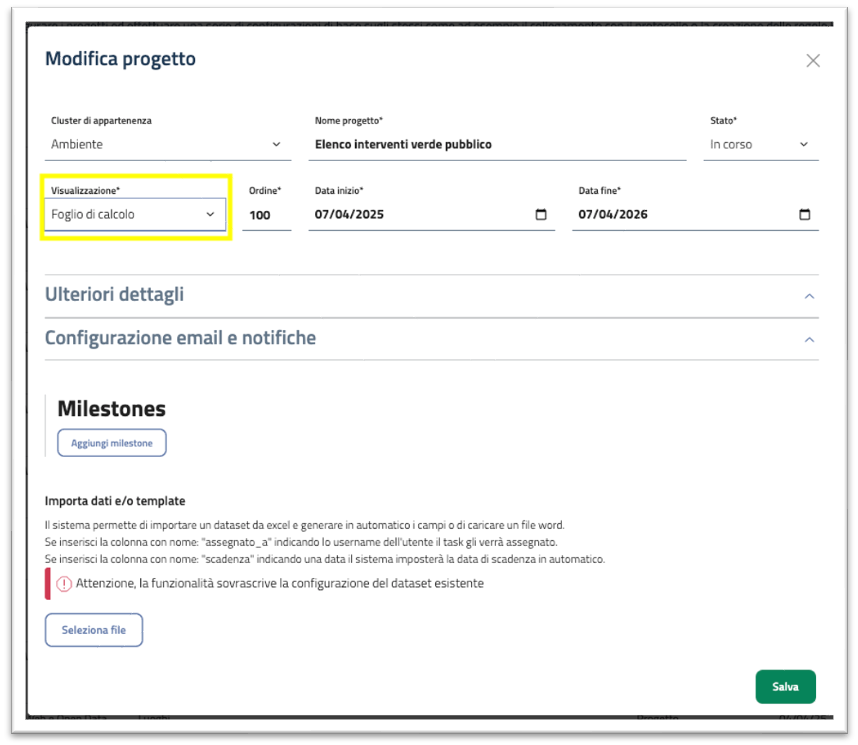Click the Data inizio date value 07/04/2025
The width and height of the screenshot is (858, 745).
pyautogui.click(x=349, y=215)
